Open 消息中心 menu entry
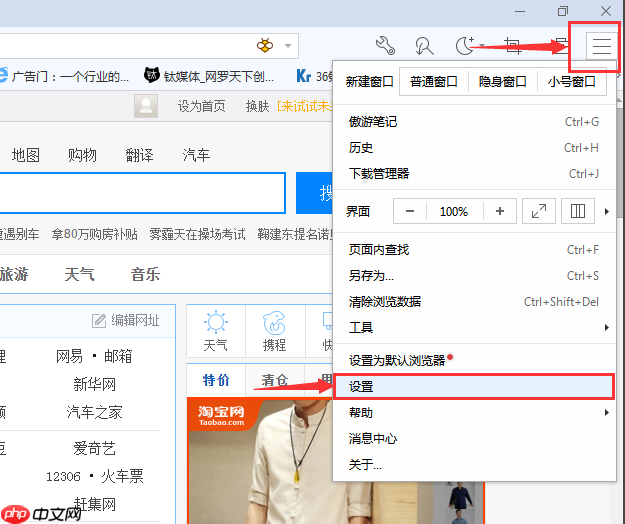This screenshot has width=625, height=524. (474, 438)
